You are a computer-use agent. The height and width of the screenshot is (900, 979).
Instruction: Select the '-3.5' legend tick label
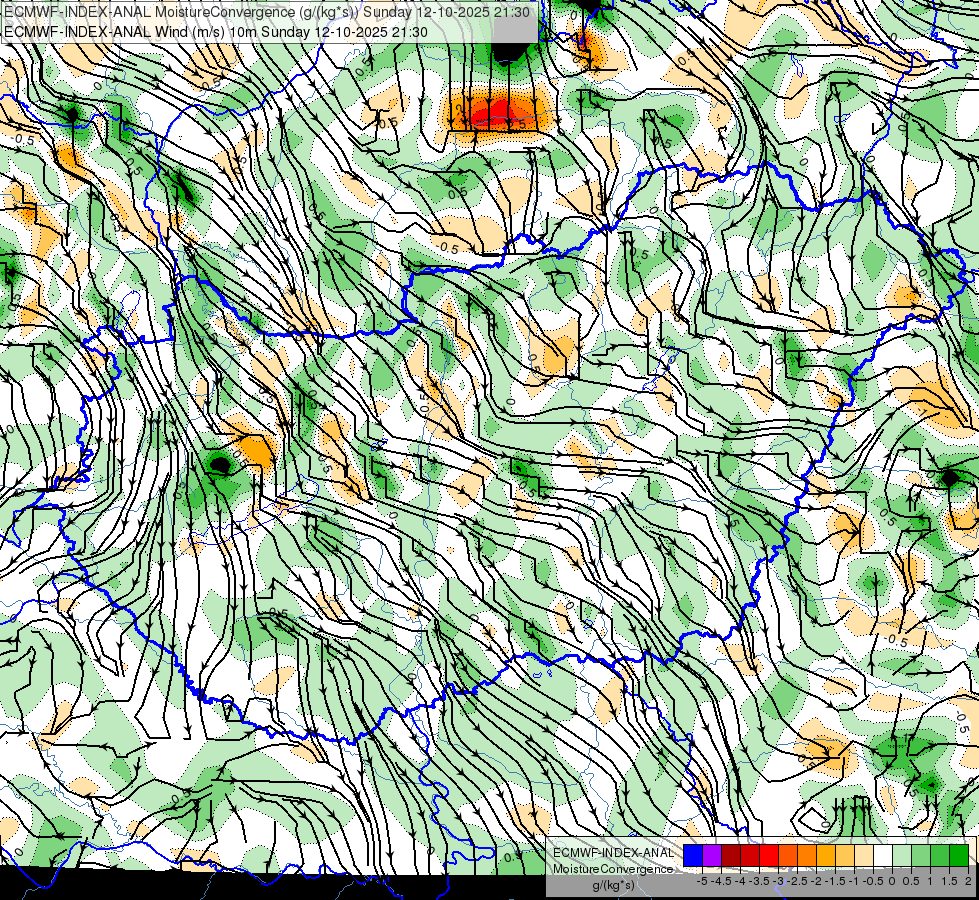coord(759,881)
